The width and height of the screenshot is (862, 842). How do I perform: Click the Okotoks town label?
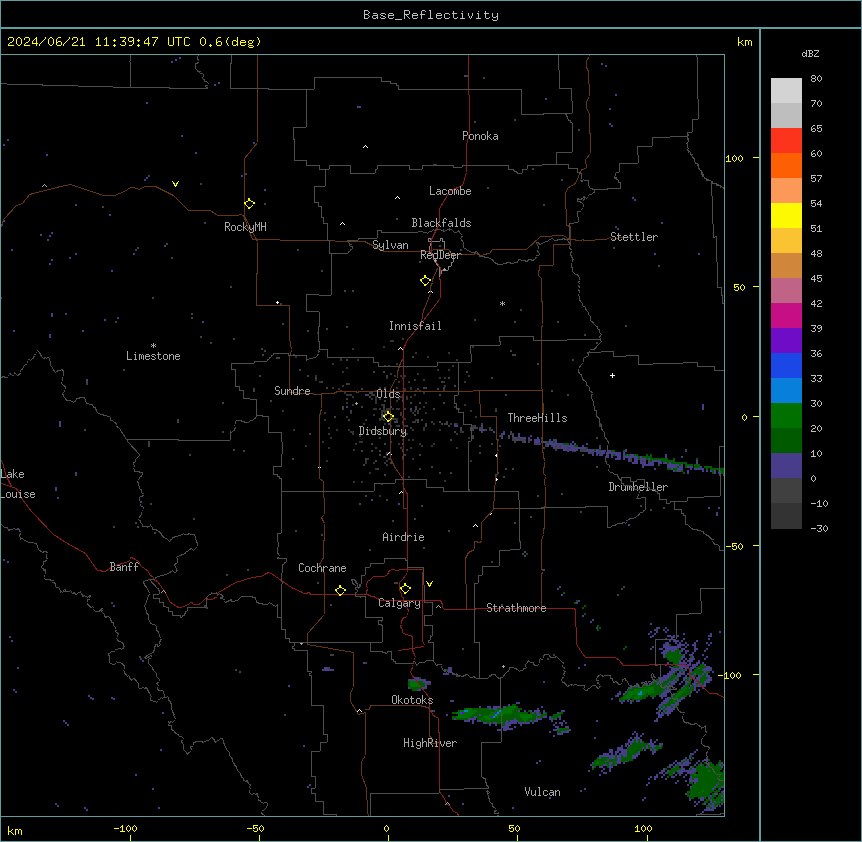[412, 700]
